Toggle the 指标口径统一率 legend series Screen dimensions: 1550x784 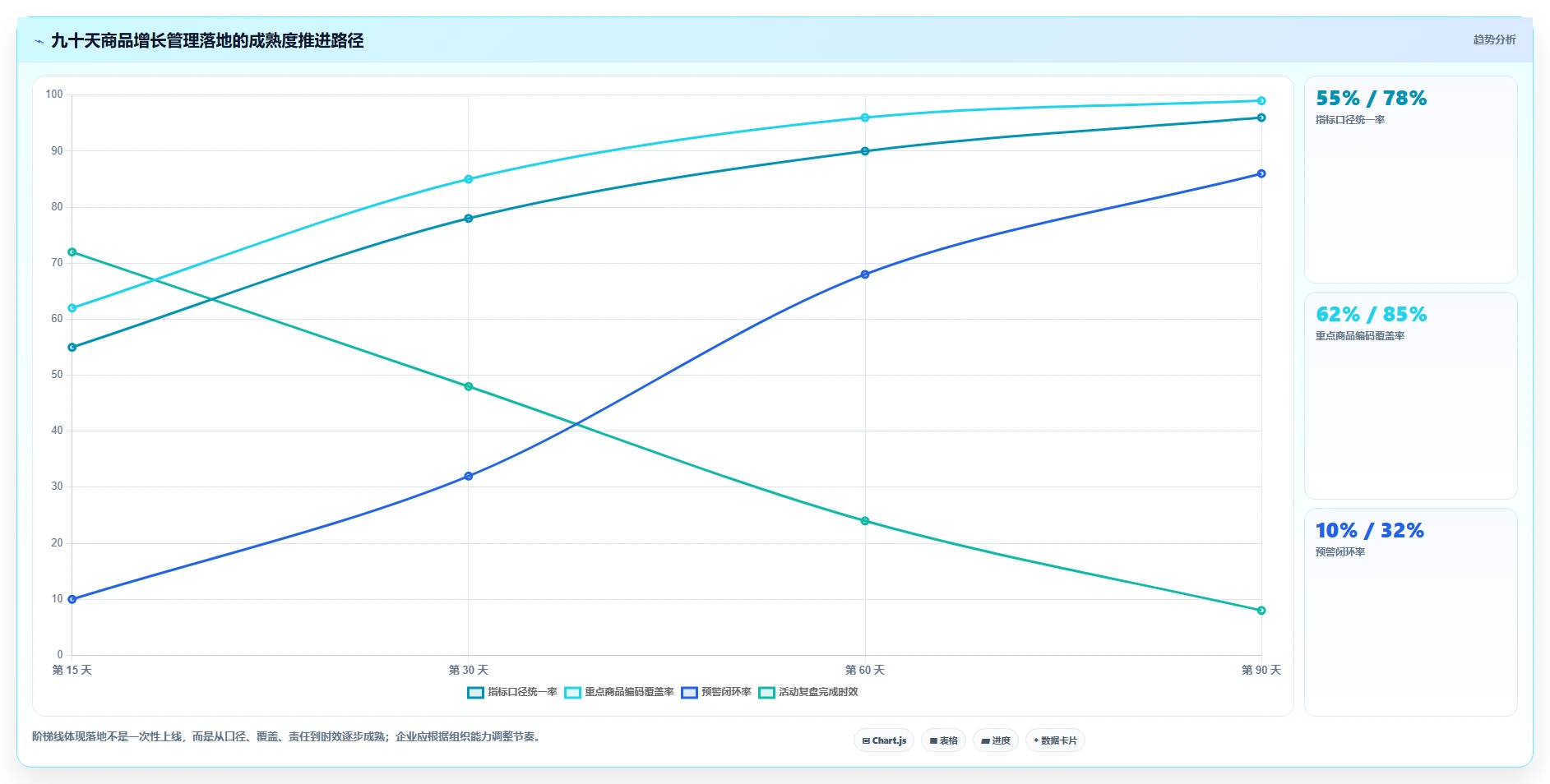click(x=512, y=692)
